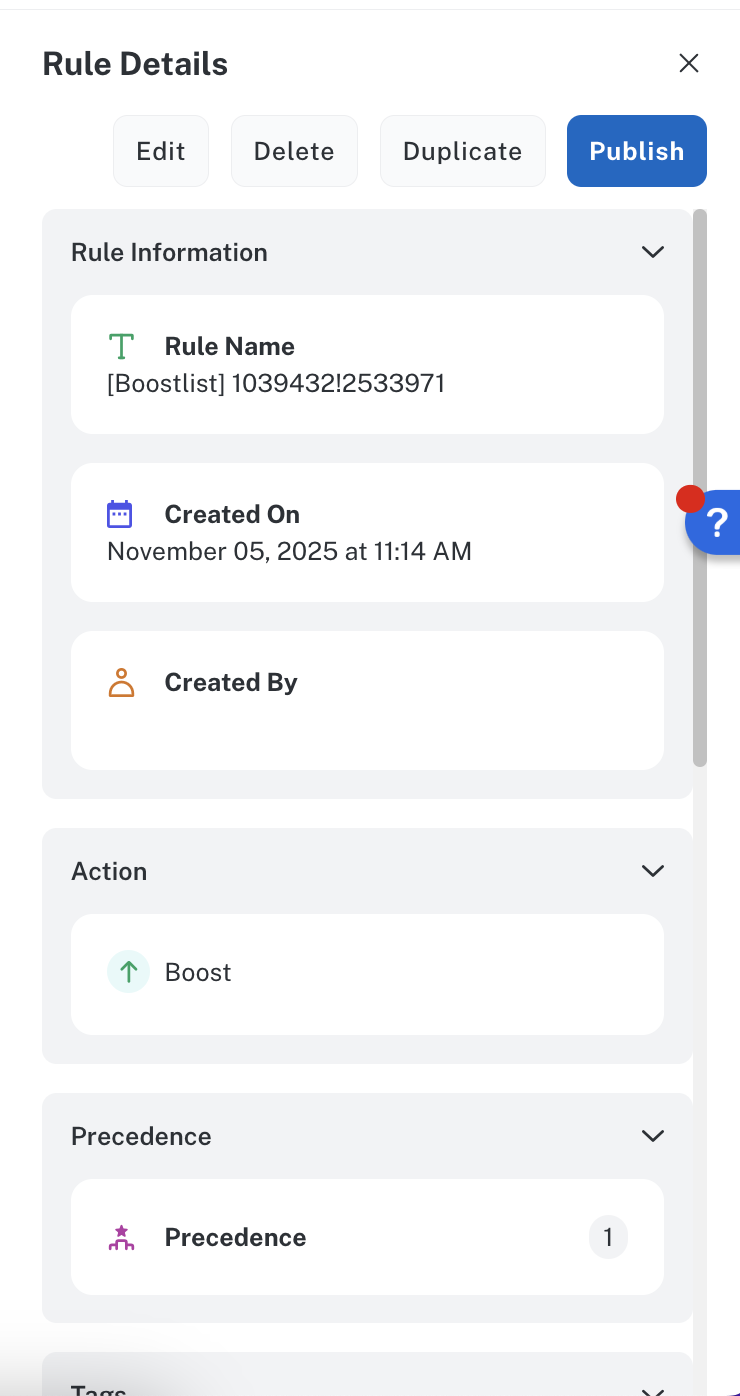
Task: Collapse the Rule Information section
Action: point(652,252)
